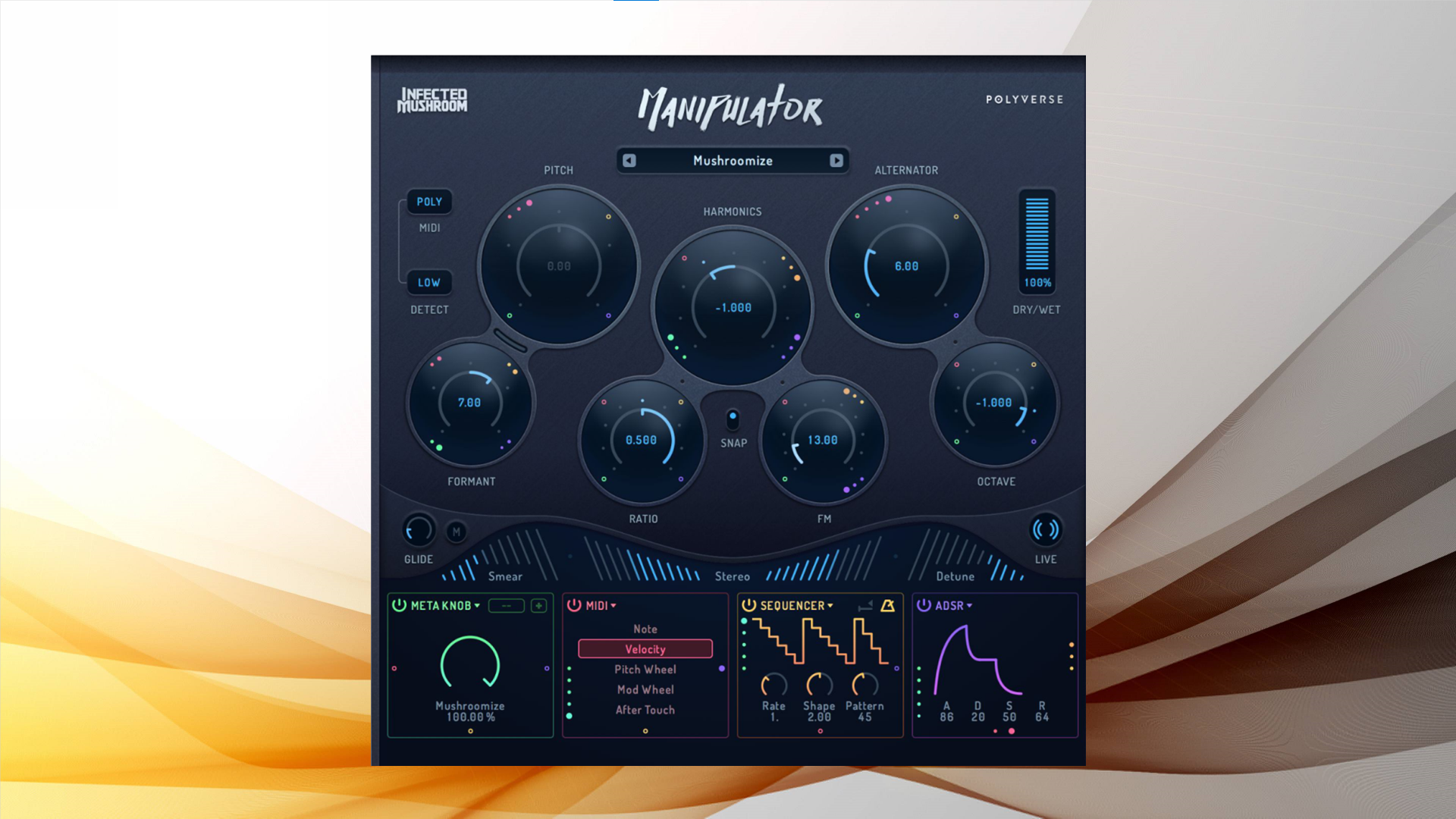This screenshot has width=1456, height=819.
Task: Click the Glide knob
Action: [418, 530]
